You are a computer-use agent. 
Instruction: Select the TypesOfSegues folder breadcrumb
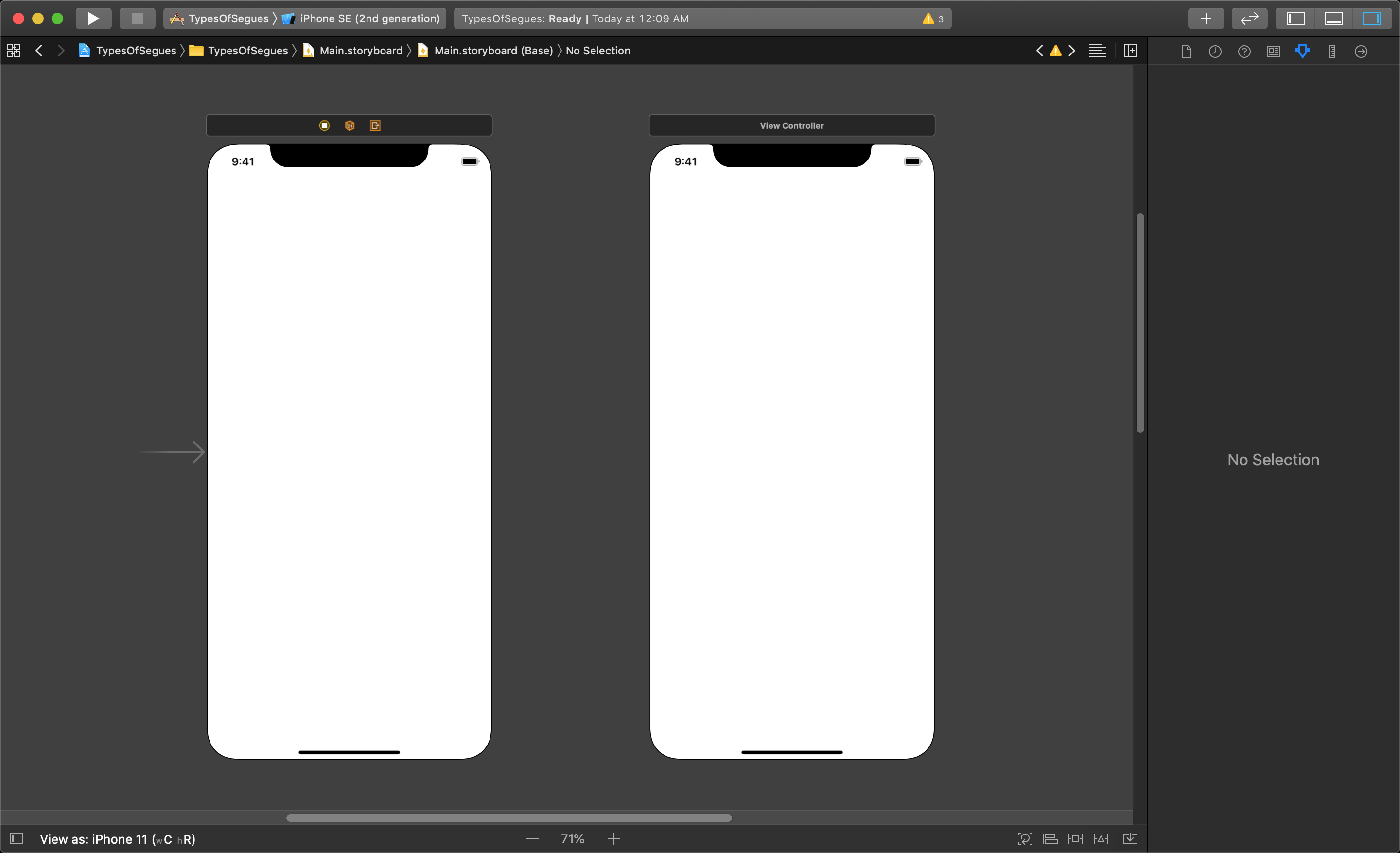click(239, 51)
